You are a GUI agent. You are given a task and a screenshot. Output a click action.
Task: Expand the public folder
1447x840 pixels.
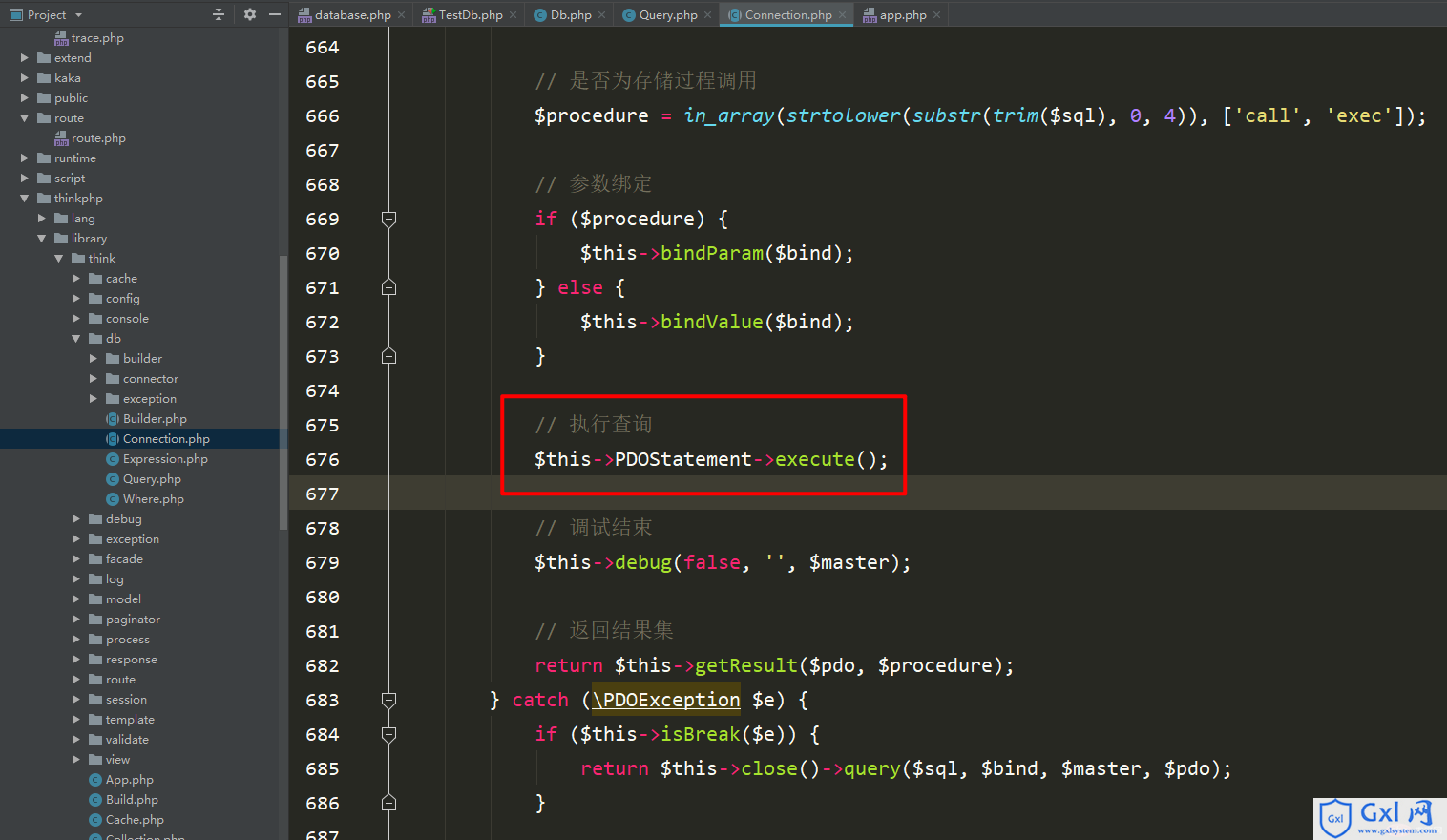click(x=25, y=98)
